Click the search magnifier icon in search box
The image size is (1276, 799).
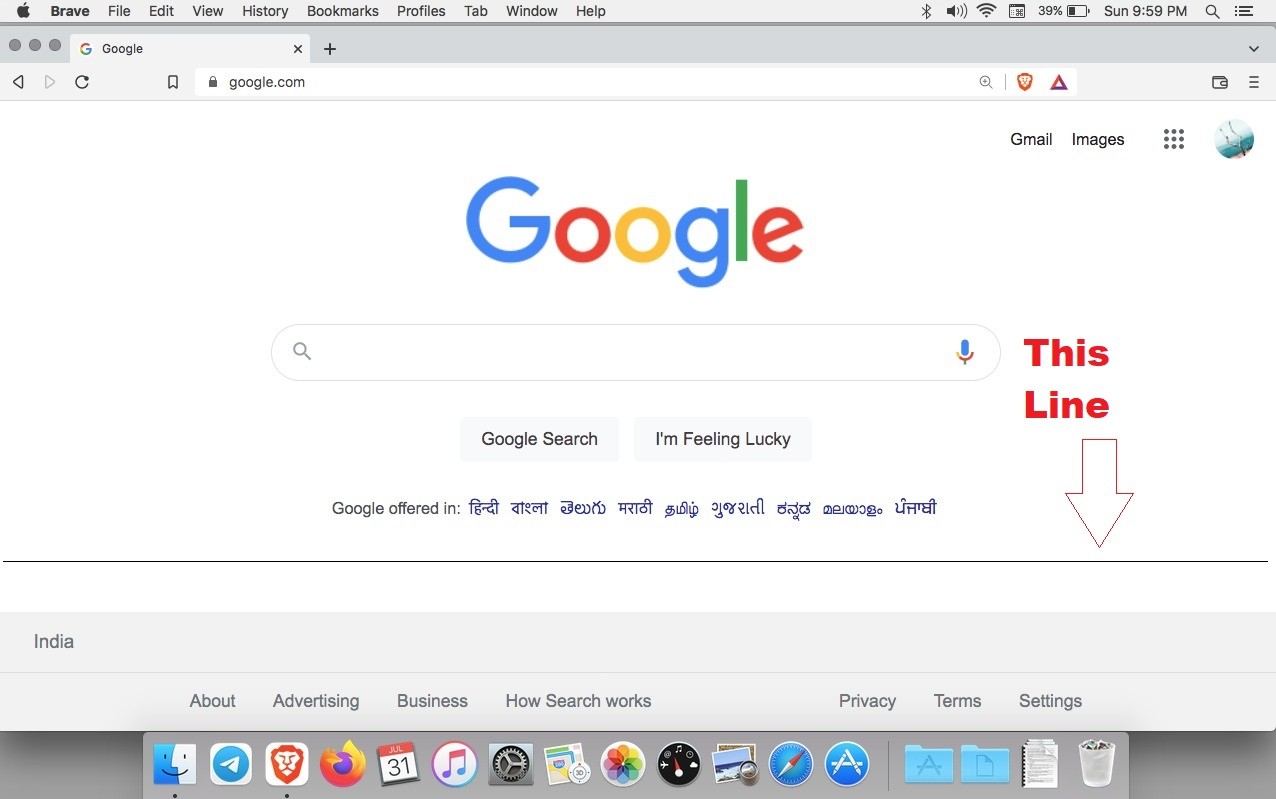[302, 351]
